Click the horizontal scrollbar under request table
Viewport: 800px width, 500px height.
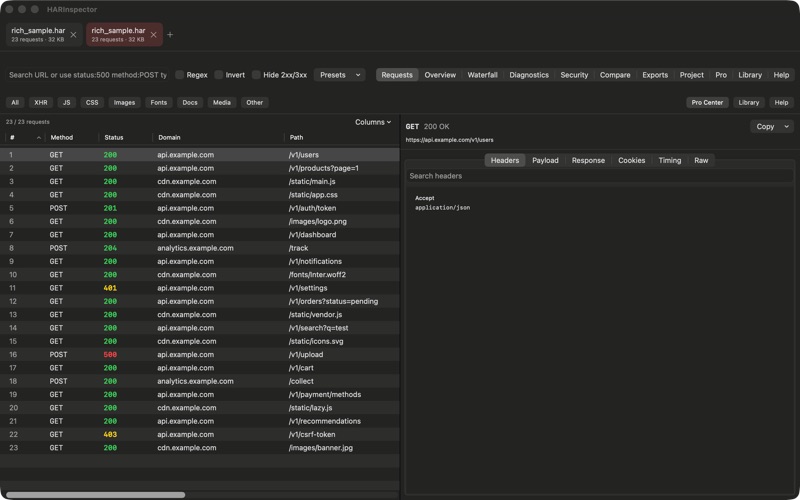[x=95, y=495]
